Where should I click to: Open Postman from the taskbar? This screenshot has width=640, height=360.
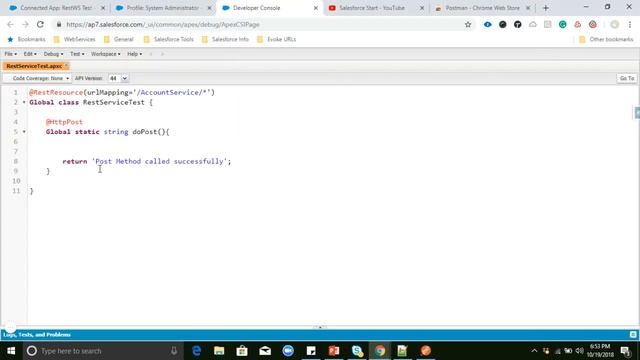click(x=426, y=351)
